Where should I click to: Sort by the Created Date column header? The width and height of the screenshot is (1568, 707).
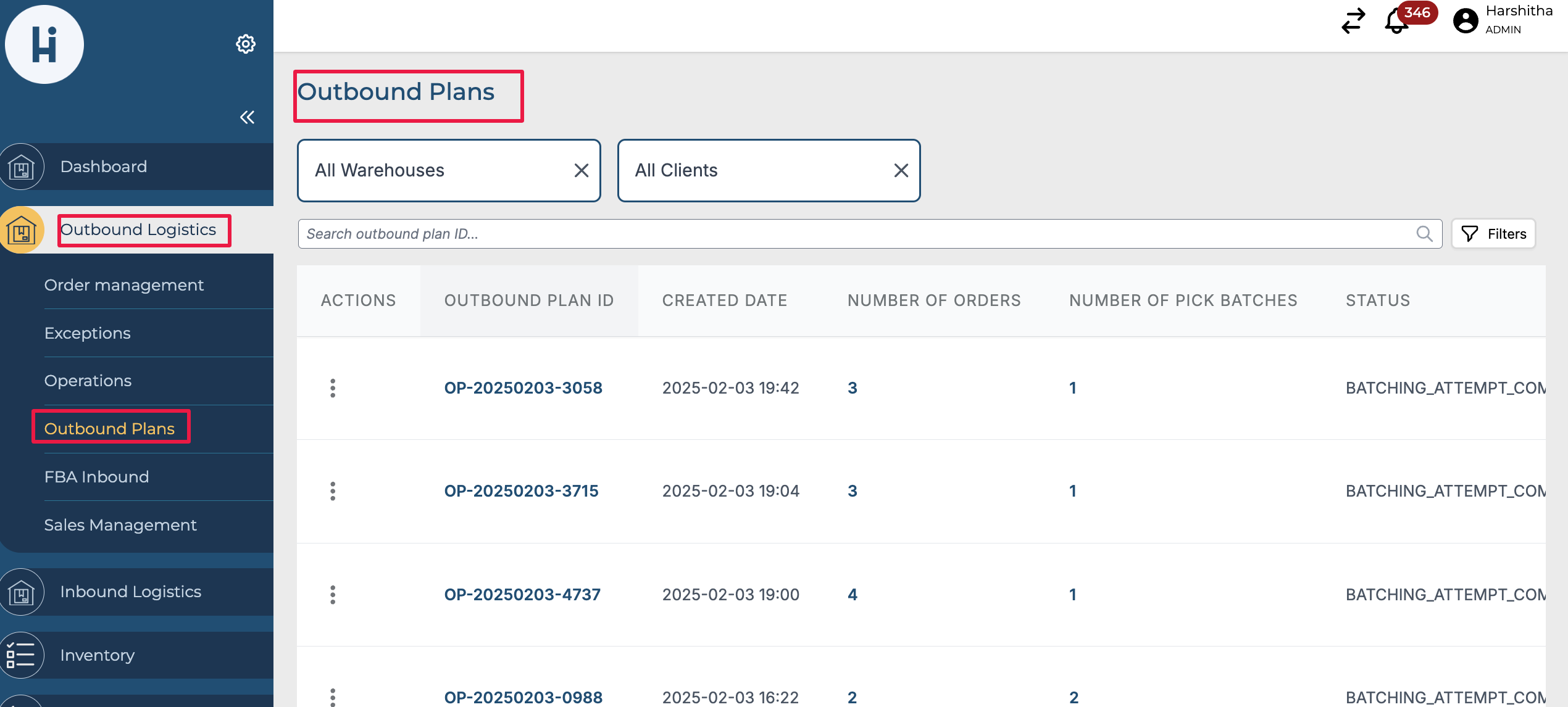(x=724, y=300)
